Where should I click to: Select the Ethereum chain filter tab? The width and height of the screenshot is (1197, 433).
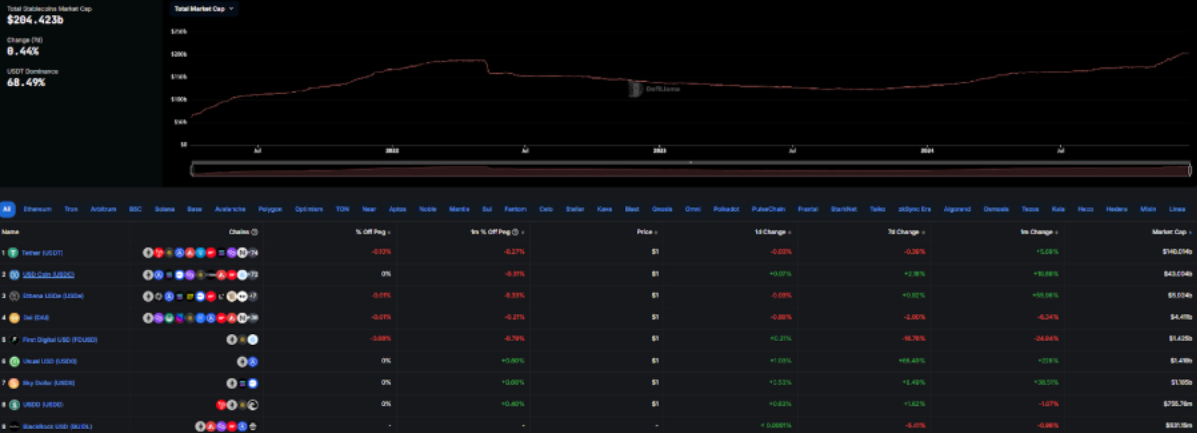(x=37, y=210)
